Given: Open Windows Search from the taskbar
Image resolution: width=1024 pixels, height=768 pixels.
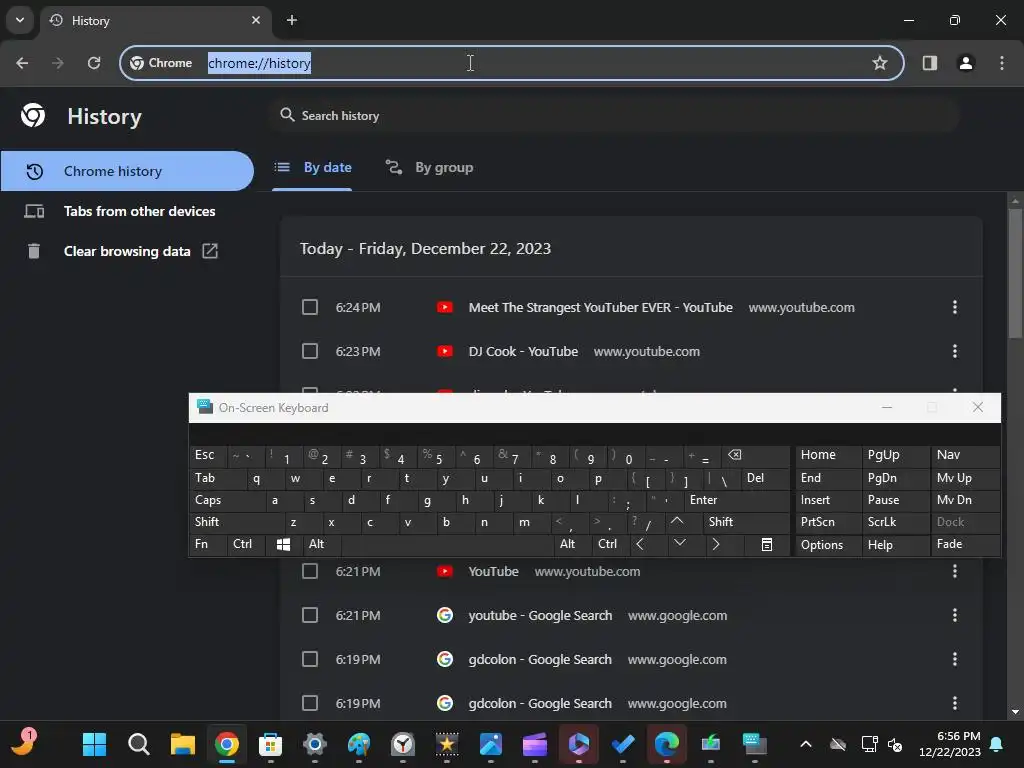Looking at the screenshot, I should click(x=138, y=744).
